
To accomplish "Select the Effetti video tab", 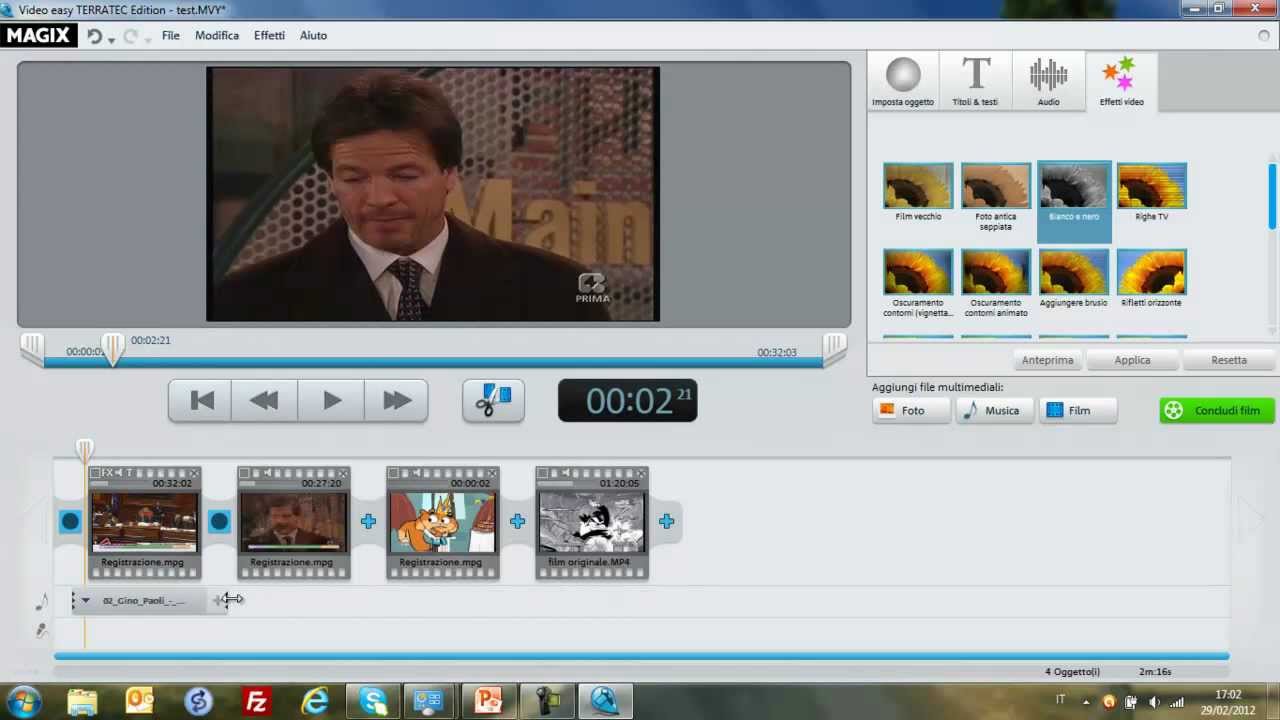I will (1121, 81).
